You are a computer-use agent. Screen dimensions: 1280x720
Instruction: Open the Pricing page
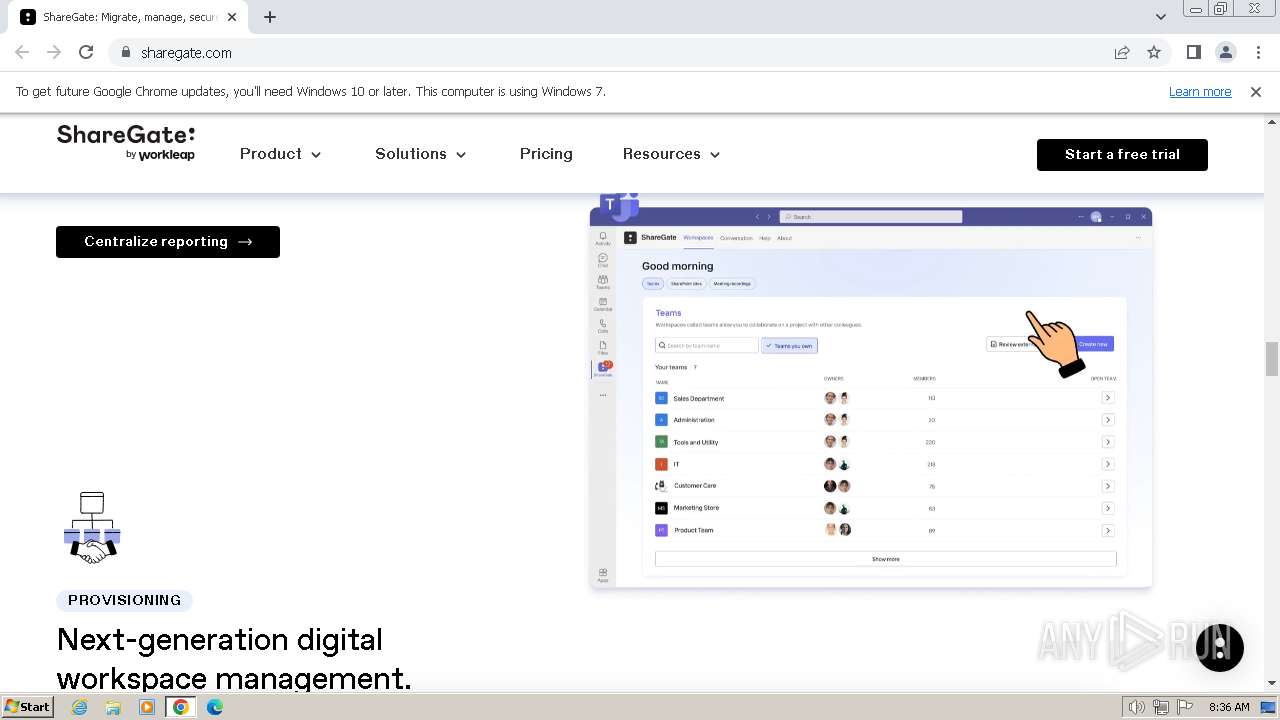[x=546, y=154]
